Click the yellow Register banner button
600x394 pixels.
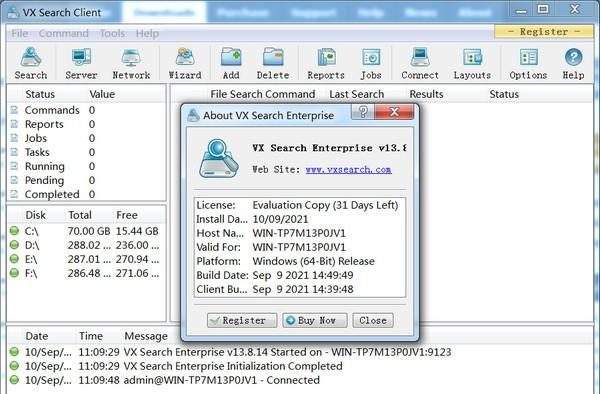[x=544, y=32]
